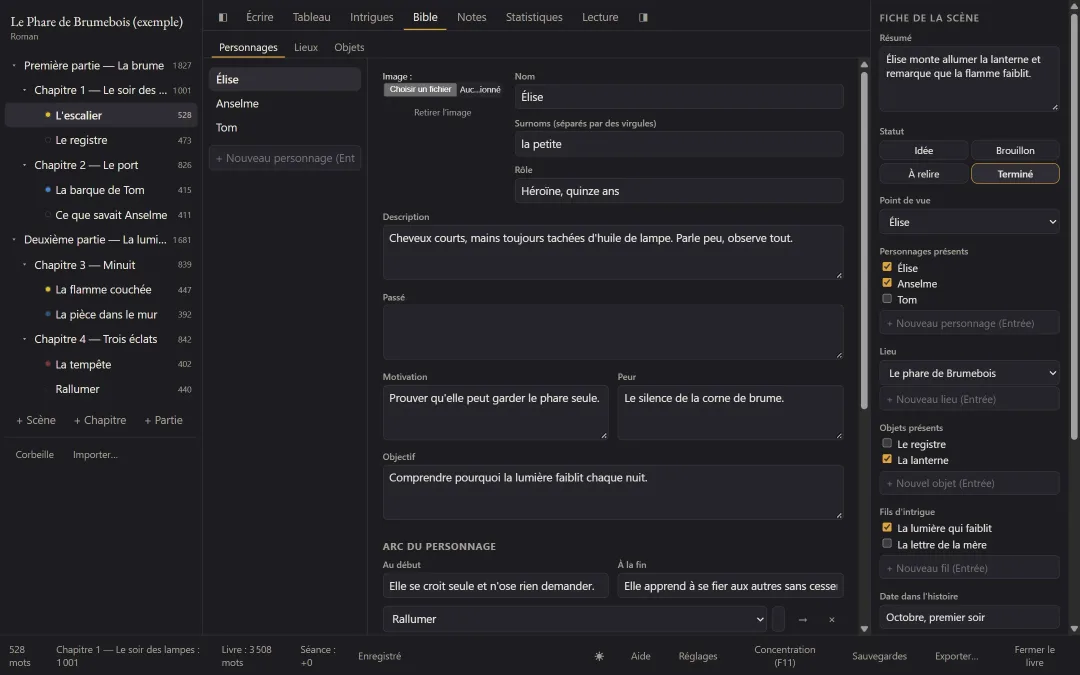The height and width of the screenshot is (675, 1080).
Task: Open the Point de vue dropdown
Action: 969,222
